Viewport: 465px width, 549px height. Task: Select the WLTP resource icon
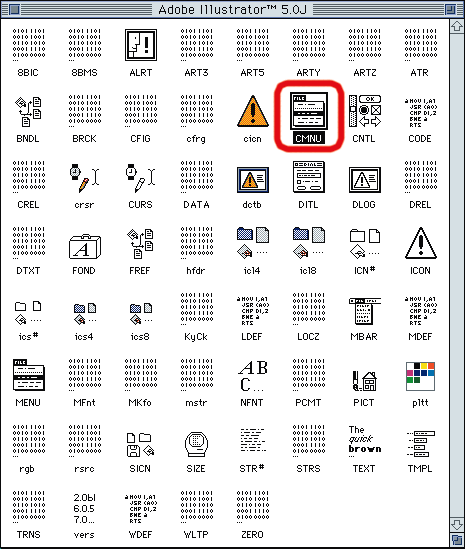pos(197,507)
